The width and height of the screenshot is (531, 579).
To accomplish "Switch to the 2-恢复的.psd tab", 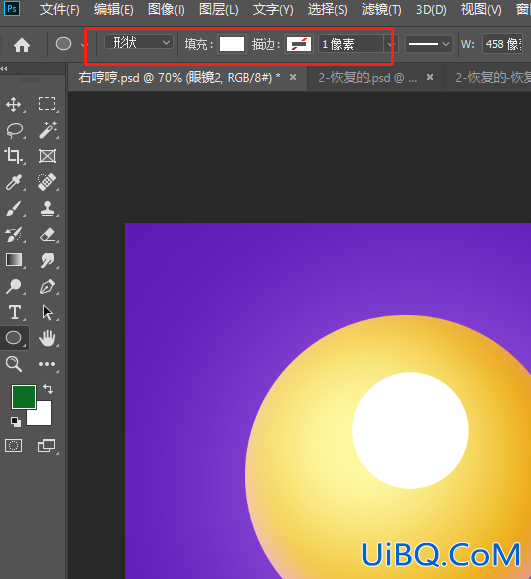I will point(368,78).
